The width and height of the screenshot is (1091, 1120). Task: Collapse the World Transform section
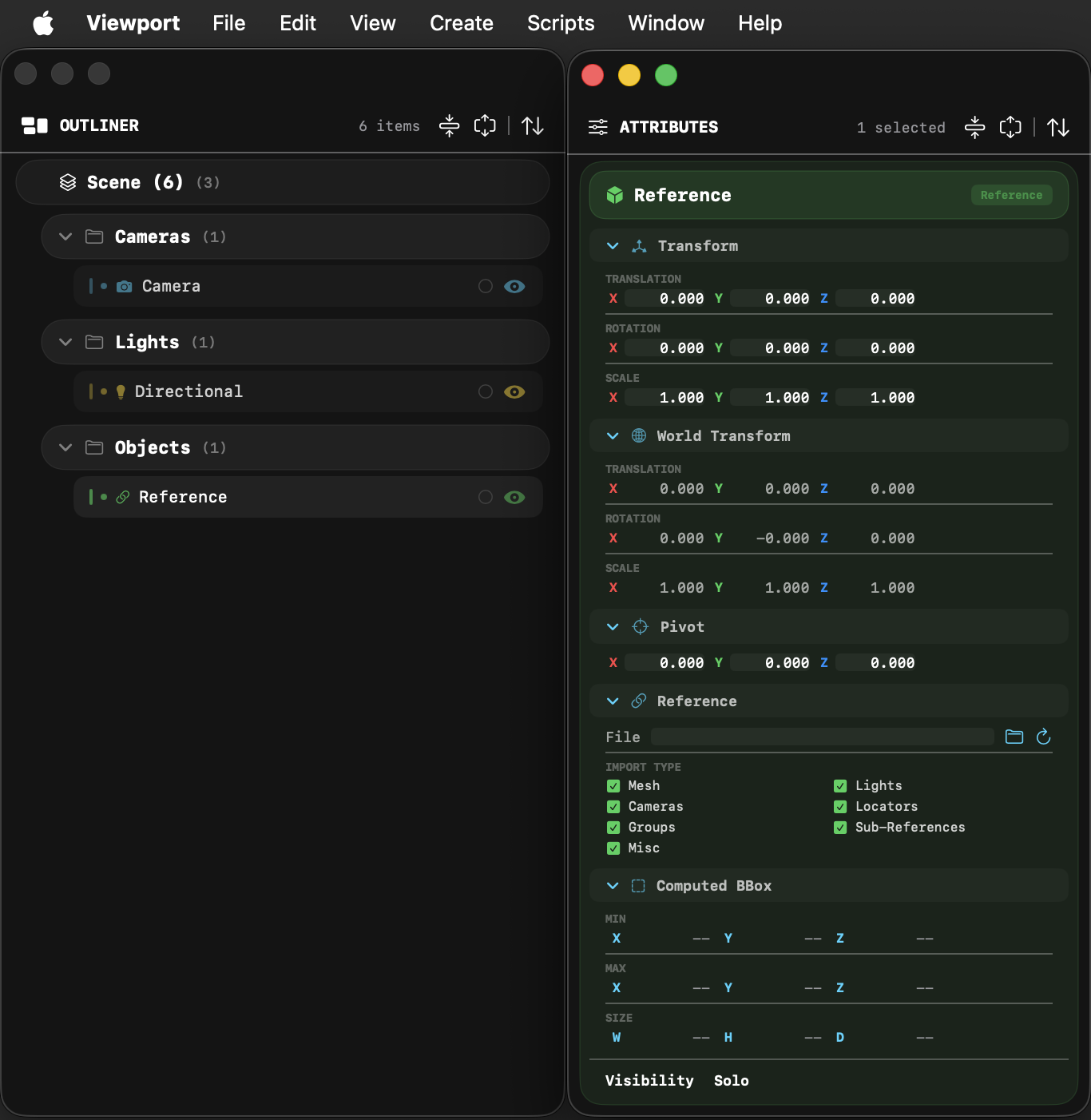click(613, 436)
